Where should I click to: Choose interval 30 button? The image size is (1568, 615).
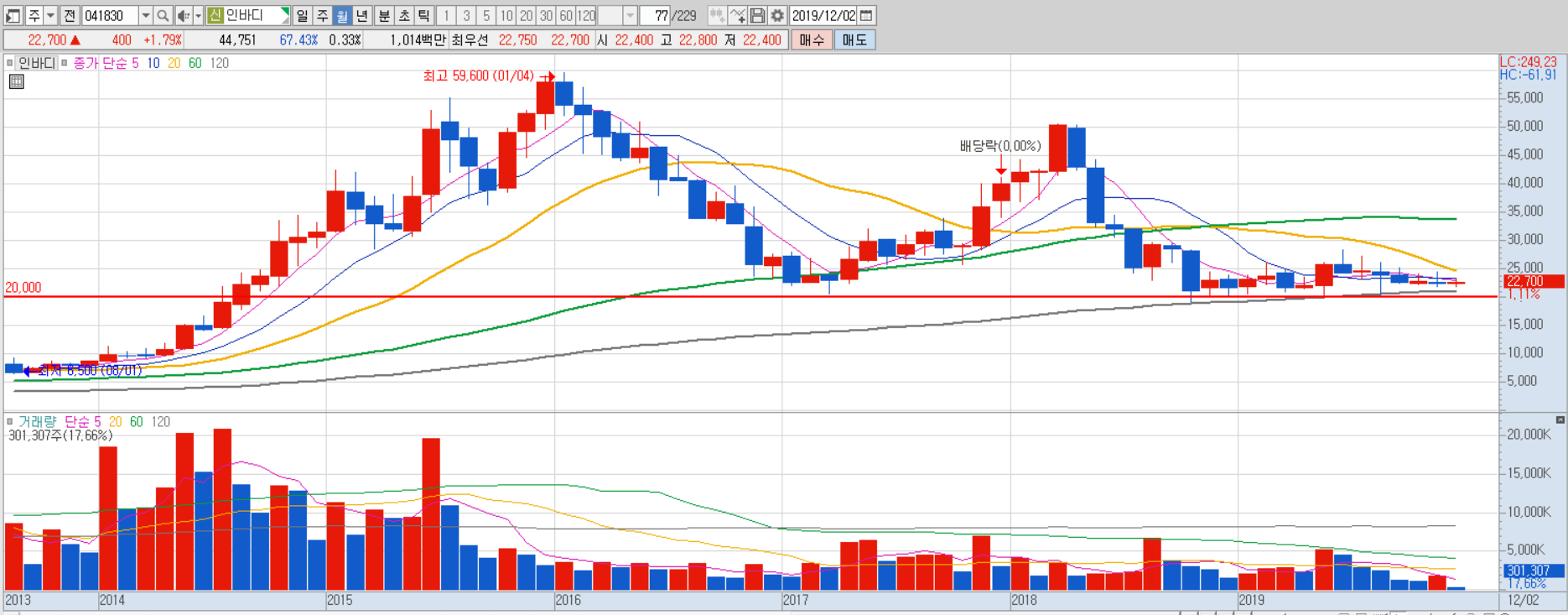tap(547, 15)
